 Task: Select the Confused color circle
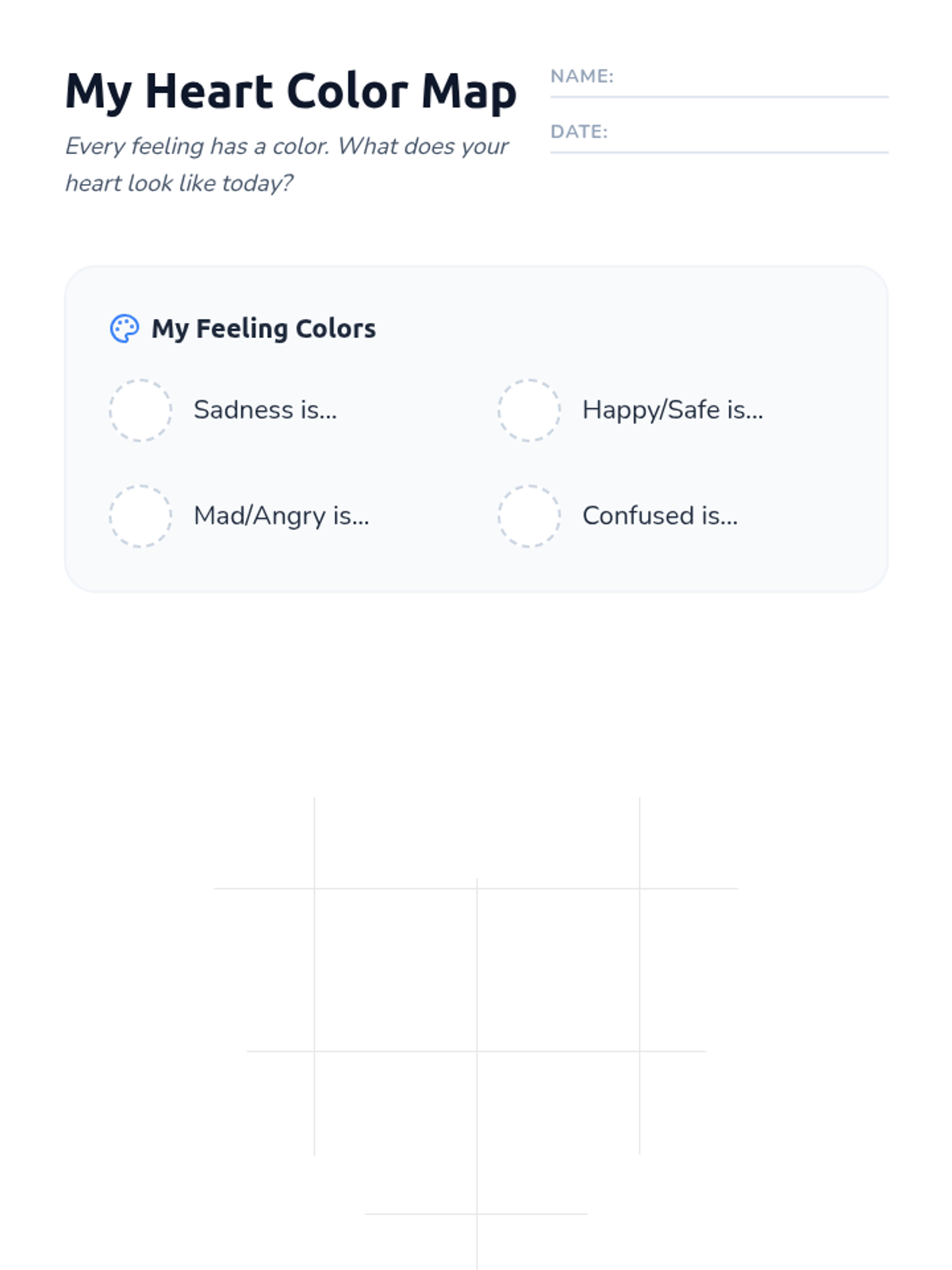(529, 516)
